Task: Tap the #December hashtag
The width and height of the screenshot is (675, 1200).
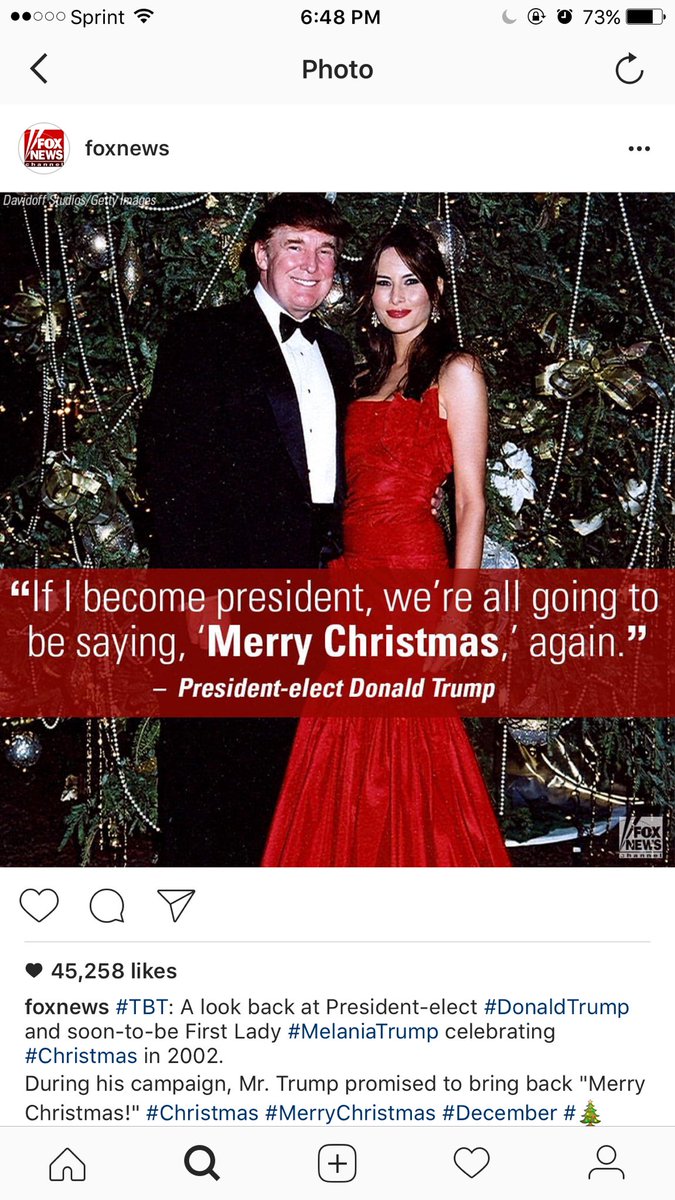Action: point(499,1113)
